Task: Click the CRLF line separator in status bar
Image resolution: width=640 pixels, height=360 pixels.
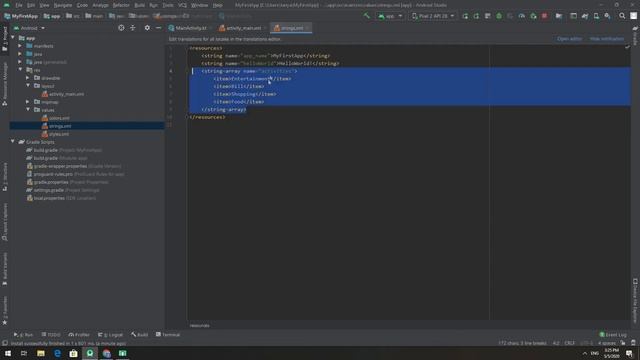Action: (569, 343)
